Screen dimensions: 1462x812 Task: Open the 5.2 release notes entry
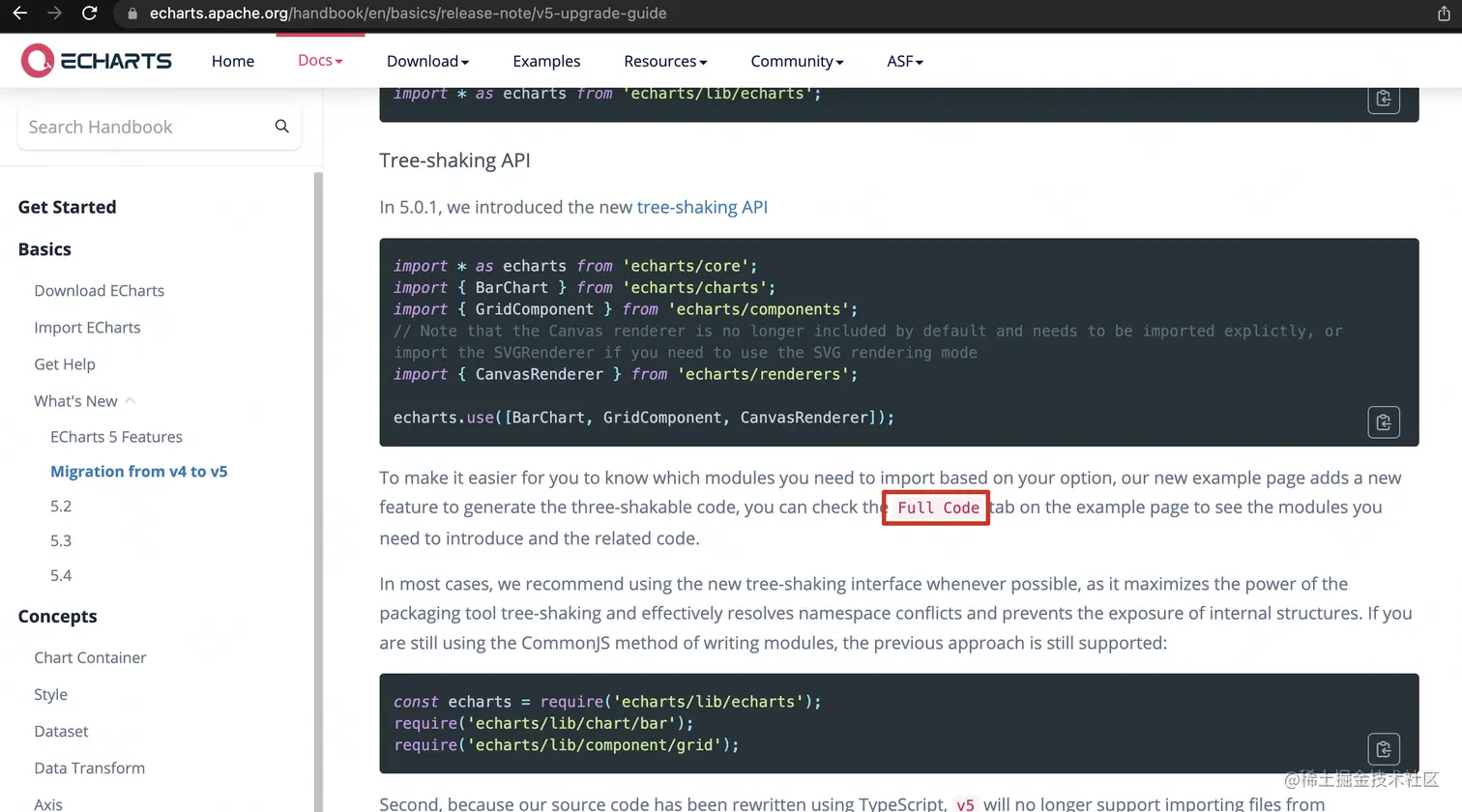pos(61,507)
